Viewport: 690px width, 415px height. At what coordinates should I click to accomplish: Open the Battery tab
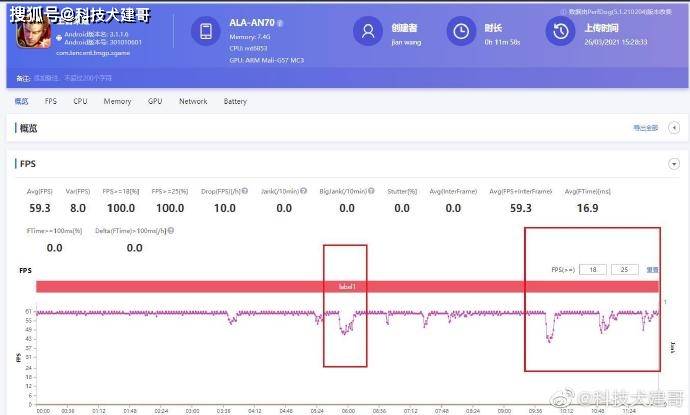235,101
